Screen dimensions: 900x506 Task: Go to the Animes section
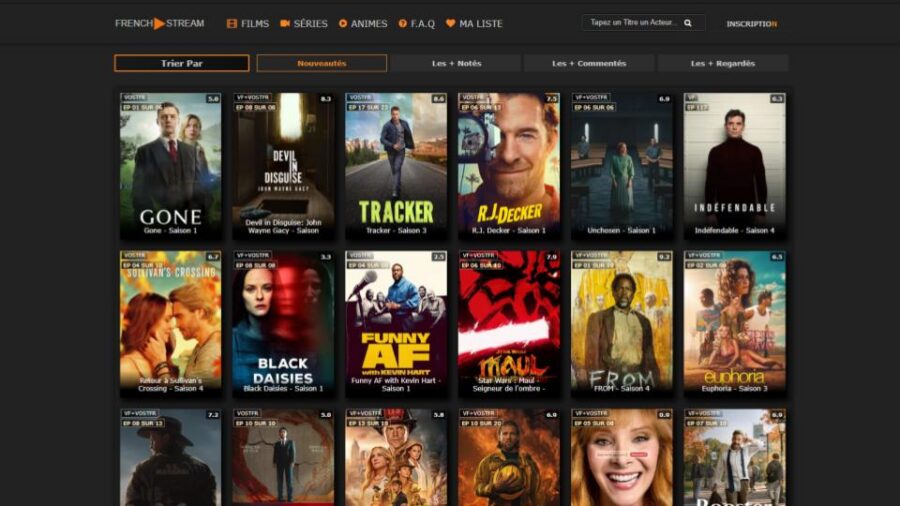tap(362, 23)
